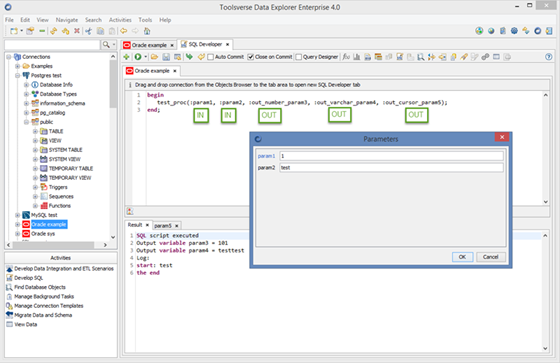The height and width of the screenshot is (363, 560).
Task: Expand the Functions node under public
Action: [35, 206]
